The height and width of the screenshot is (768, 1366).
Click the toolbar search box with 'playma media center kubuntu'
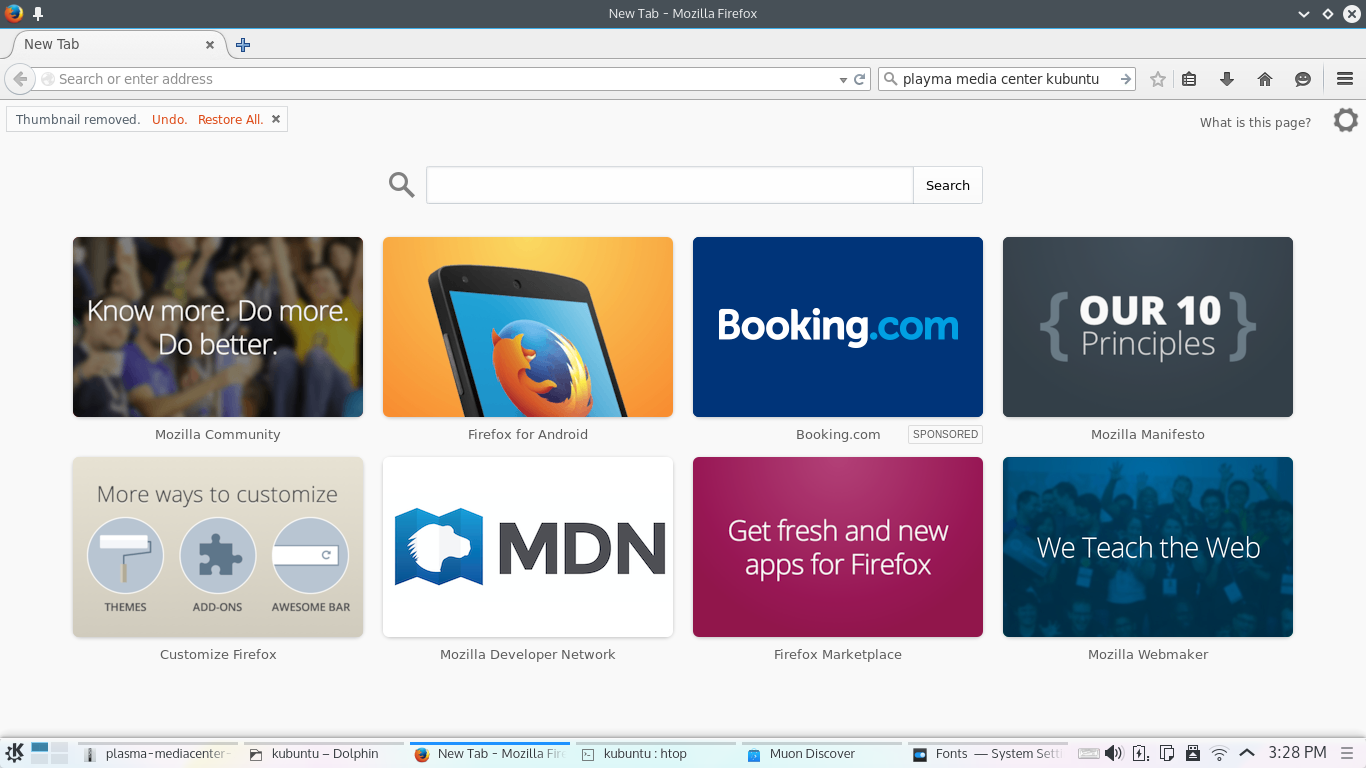click(x=1007, y=79)
